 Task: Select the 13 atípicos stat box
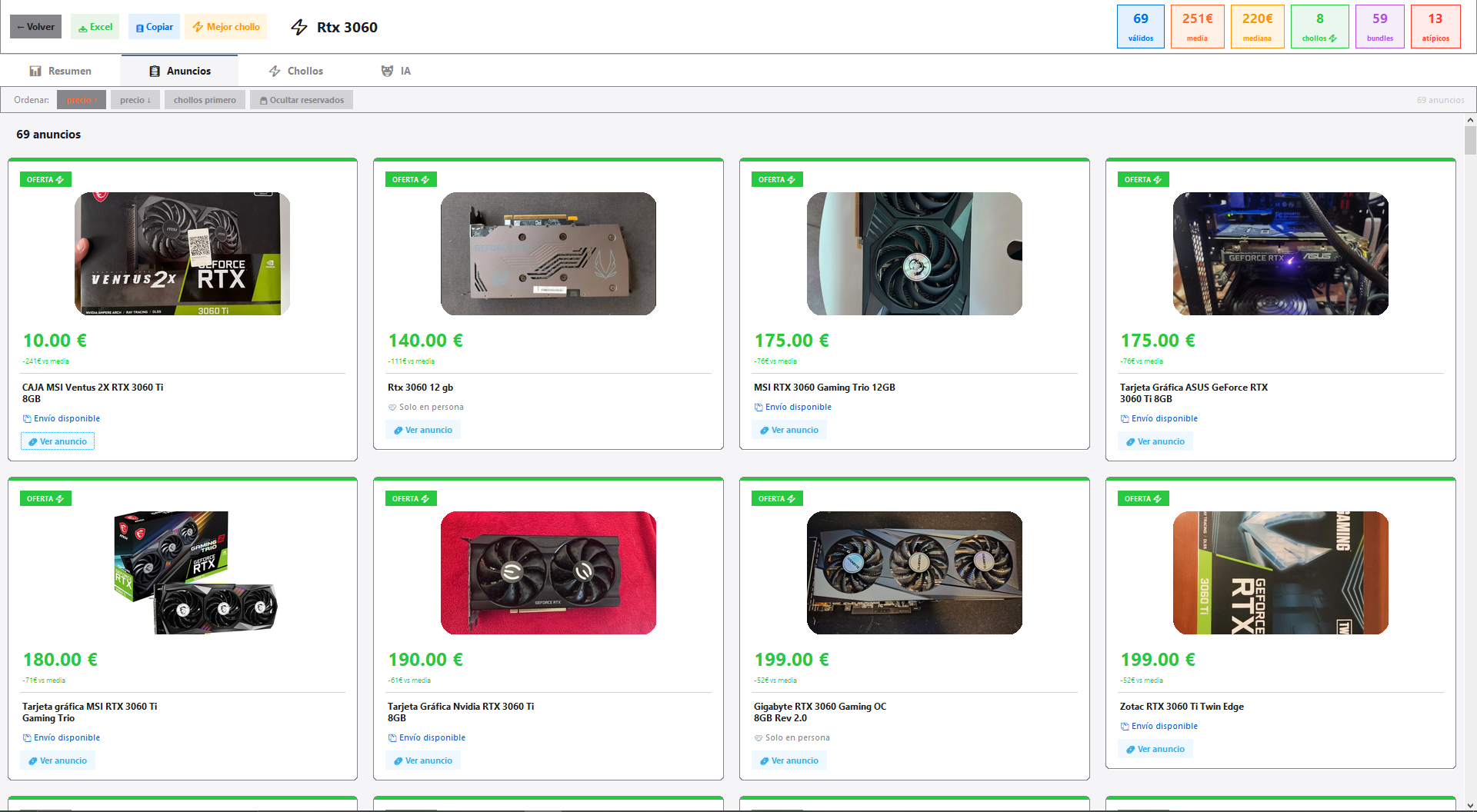(1435, 27)
